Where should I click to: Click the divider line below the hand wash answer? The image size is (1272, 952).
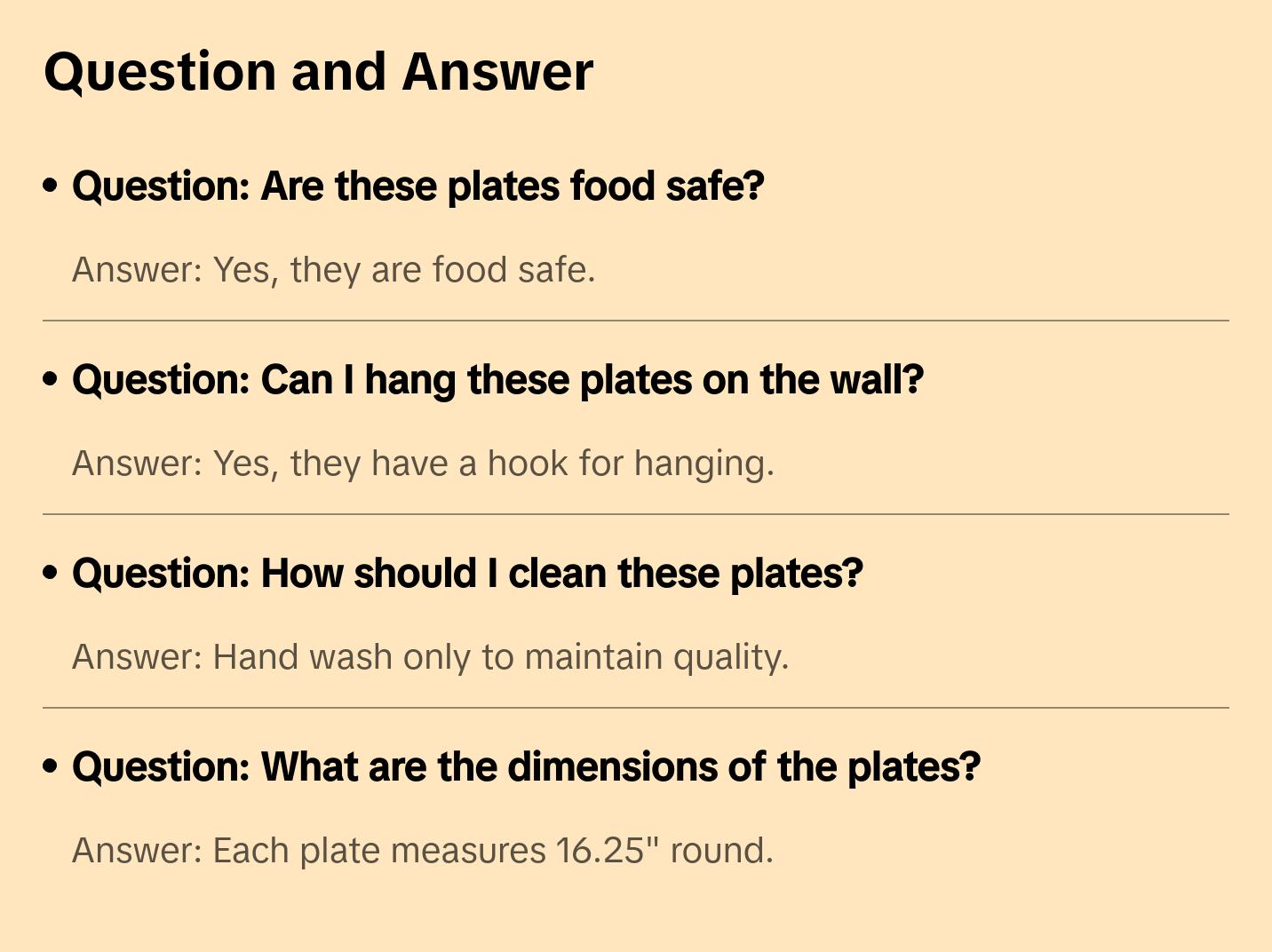point(636,708)
